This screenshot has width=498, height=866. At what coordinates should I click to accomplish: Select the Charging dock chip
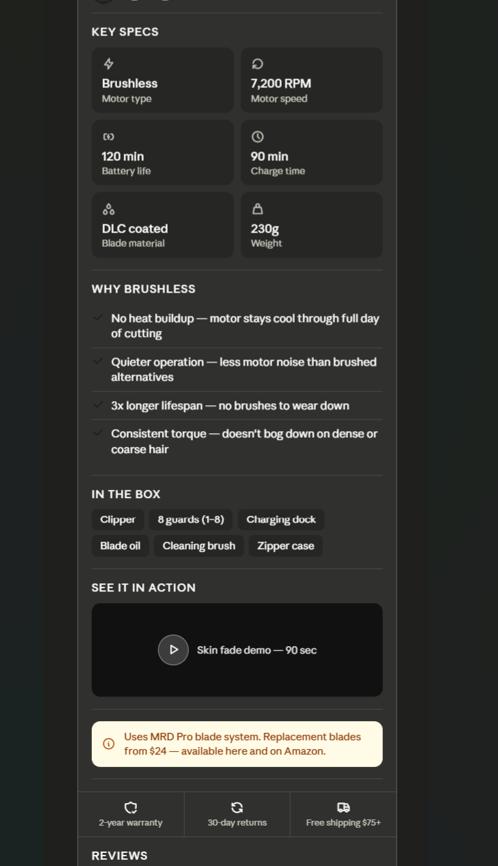pyautogui.click(x=281, y=520)
